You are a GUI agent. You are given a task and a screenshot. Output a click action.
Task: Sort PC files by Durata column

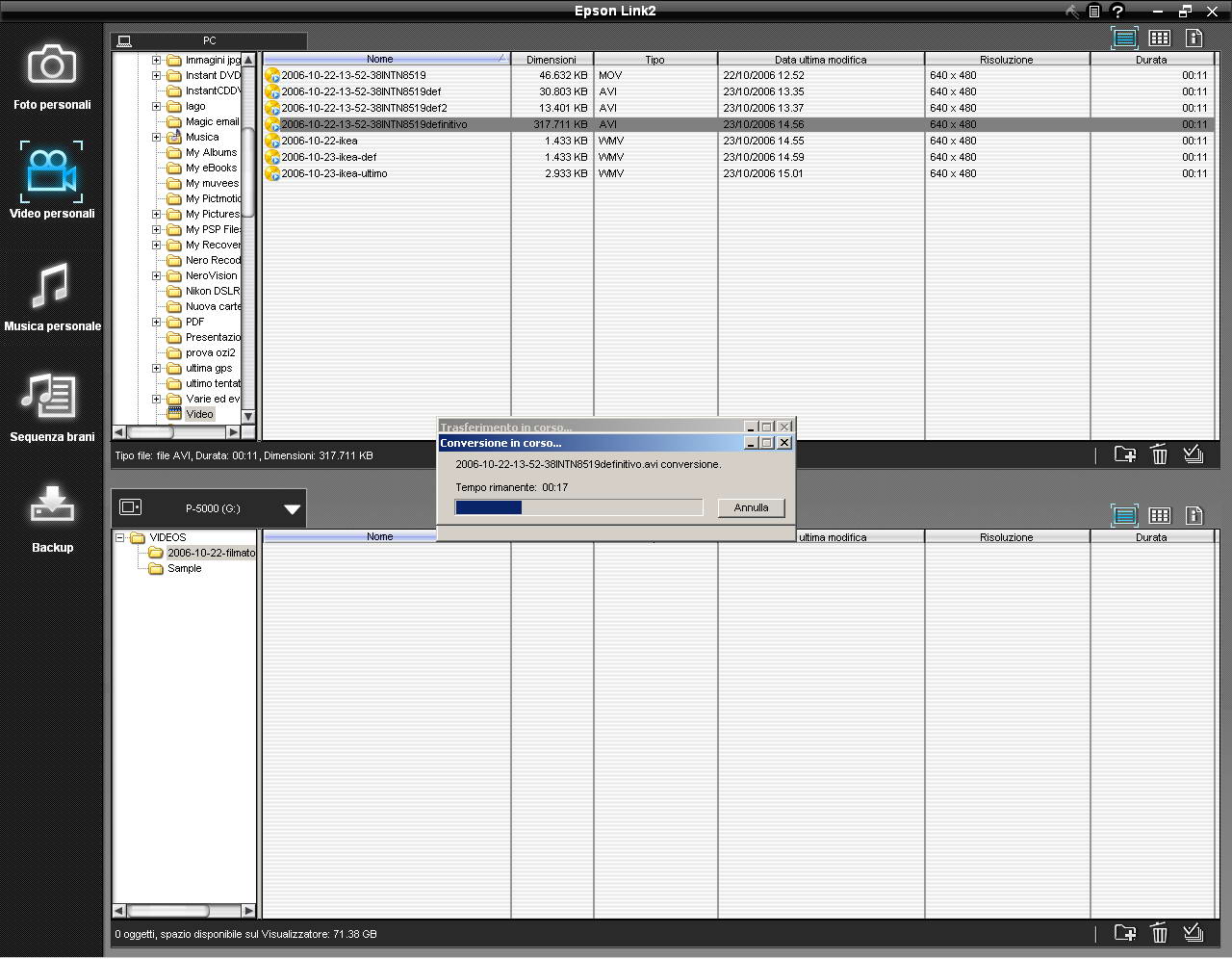1151,59
